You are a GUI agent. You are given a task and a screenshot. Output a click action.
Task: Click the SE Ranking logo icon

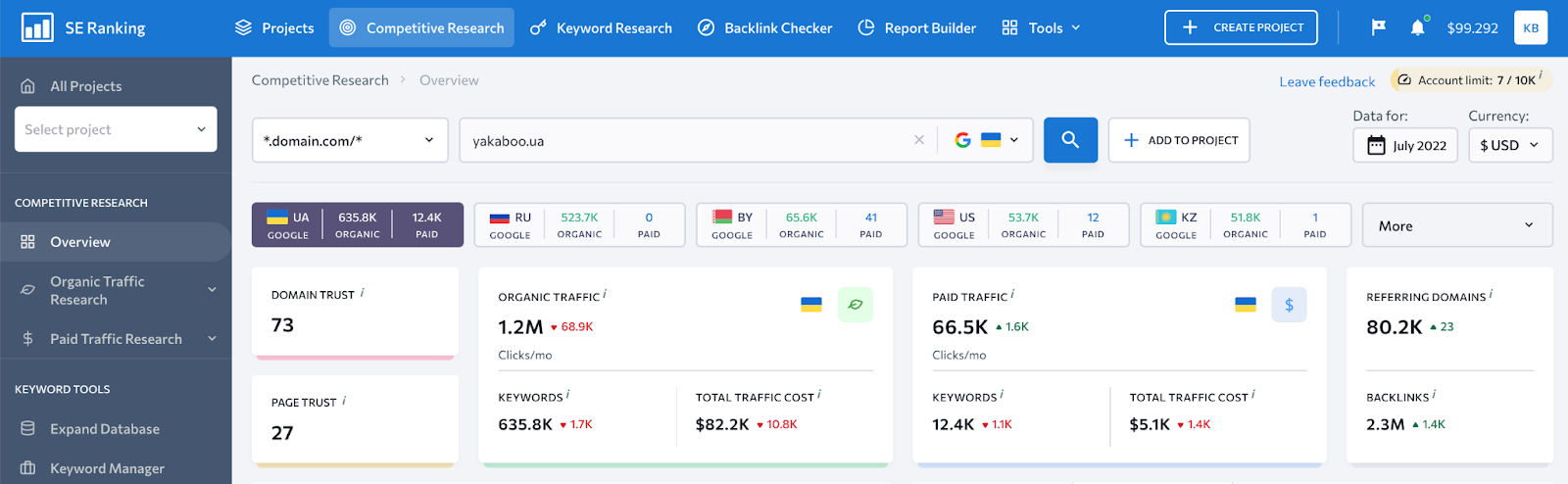[37, 27]
